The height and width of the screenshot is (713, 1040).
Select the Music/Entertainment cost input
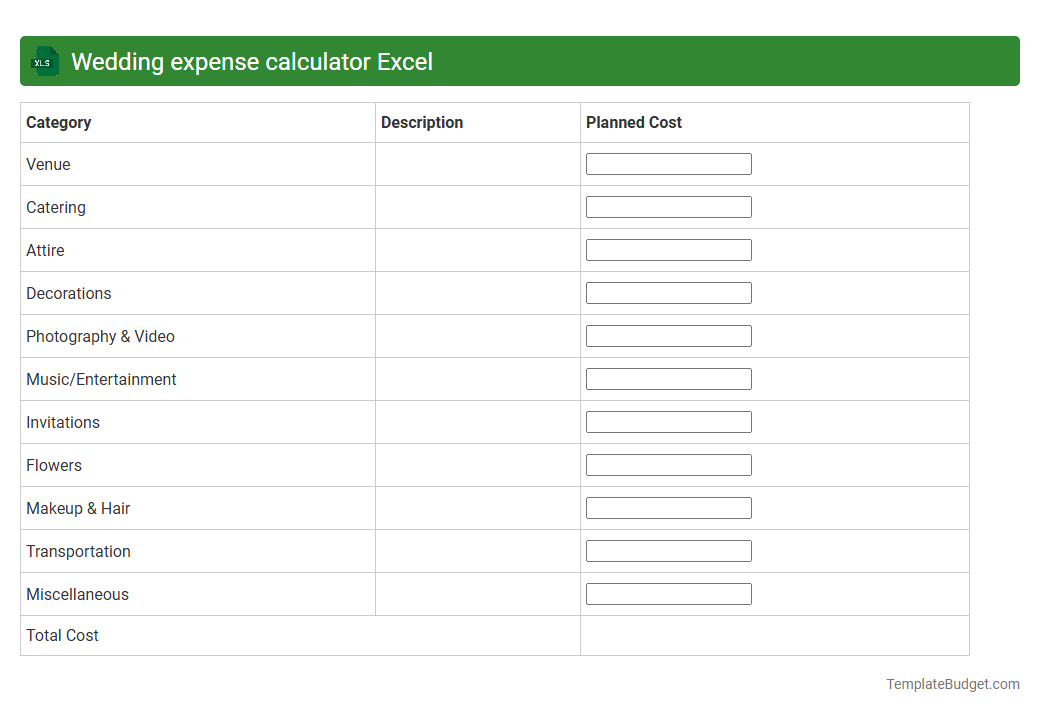point(668,378)
